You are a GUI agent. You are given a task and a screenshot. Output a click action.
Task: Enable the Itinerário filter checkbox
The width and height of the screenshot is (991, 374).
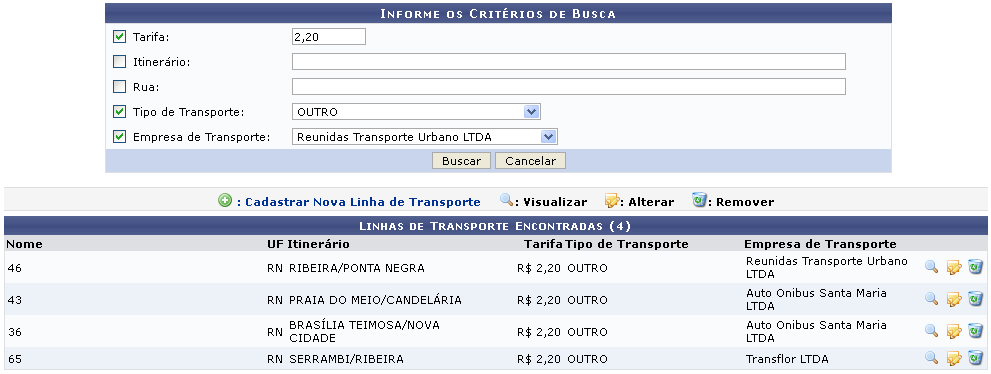119,61
